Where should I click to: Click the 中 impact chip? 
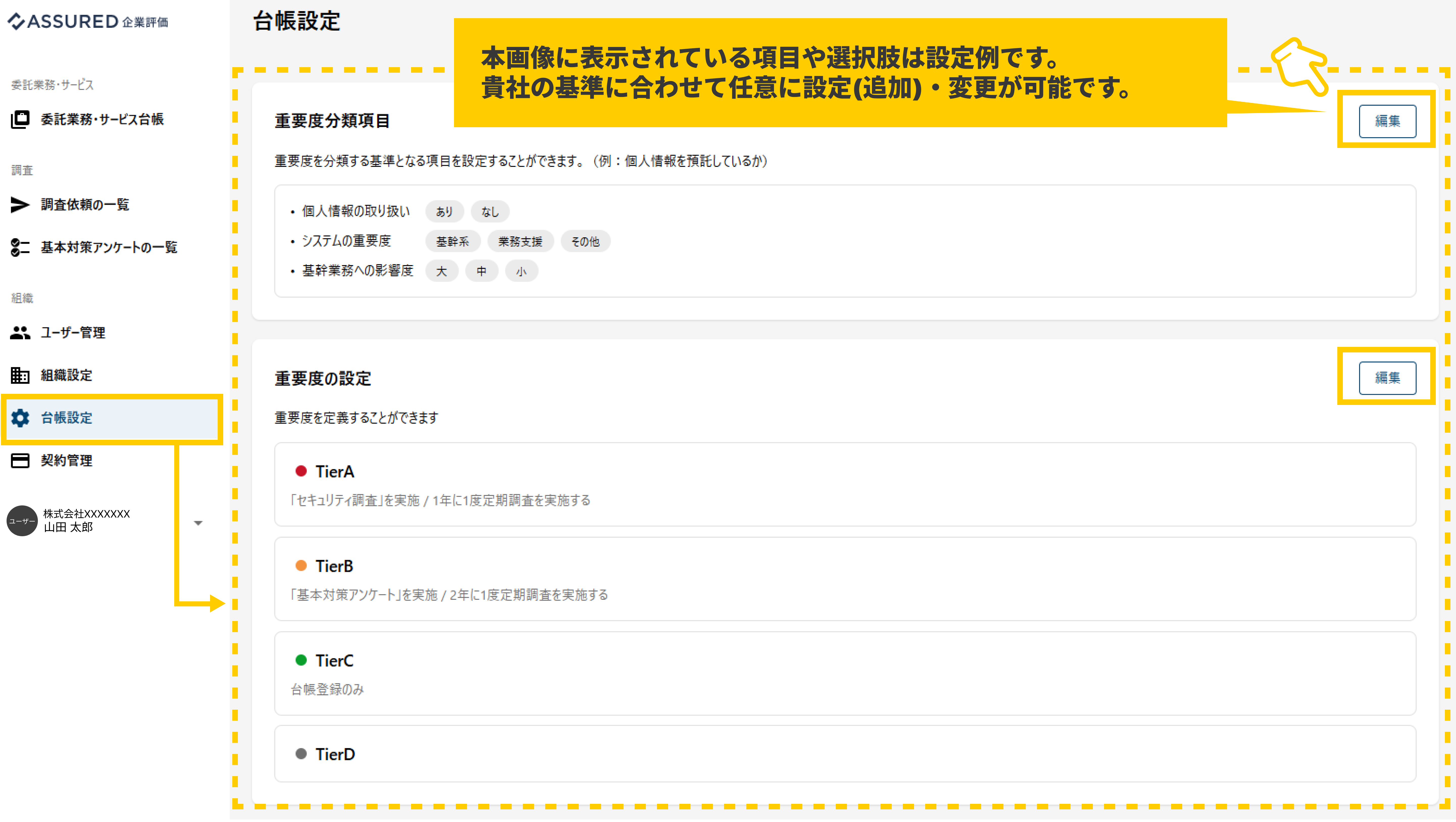482,272
